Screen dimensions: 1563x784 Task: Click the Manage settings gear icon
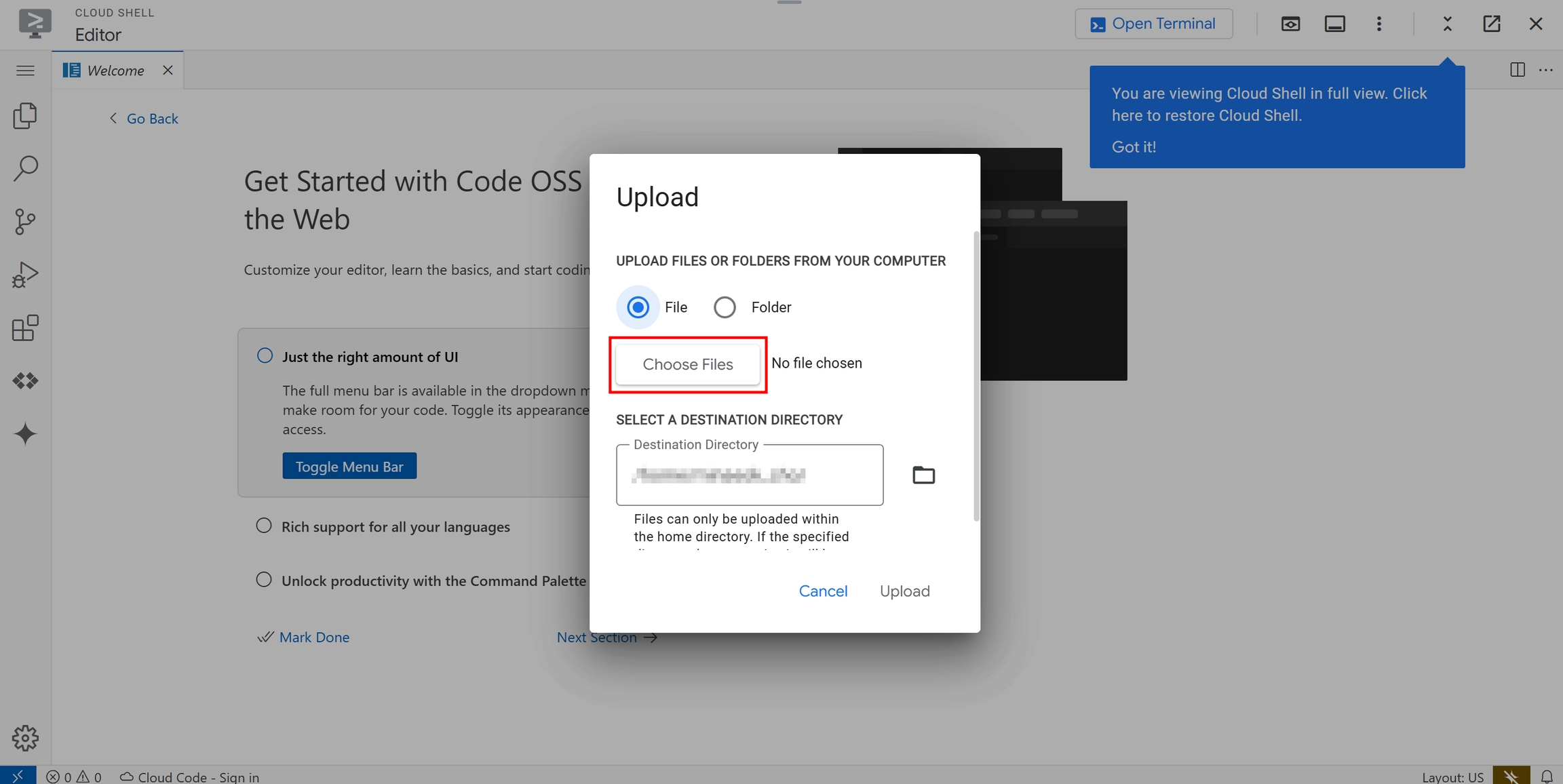pyautogui.click(x=25, y=738)
